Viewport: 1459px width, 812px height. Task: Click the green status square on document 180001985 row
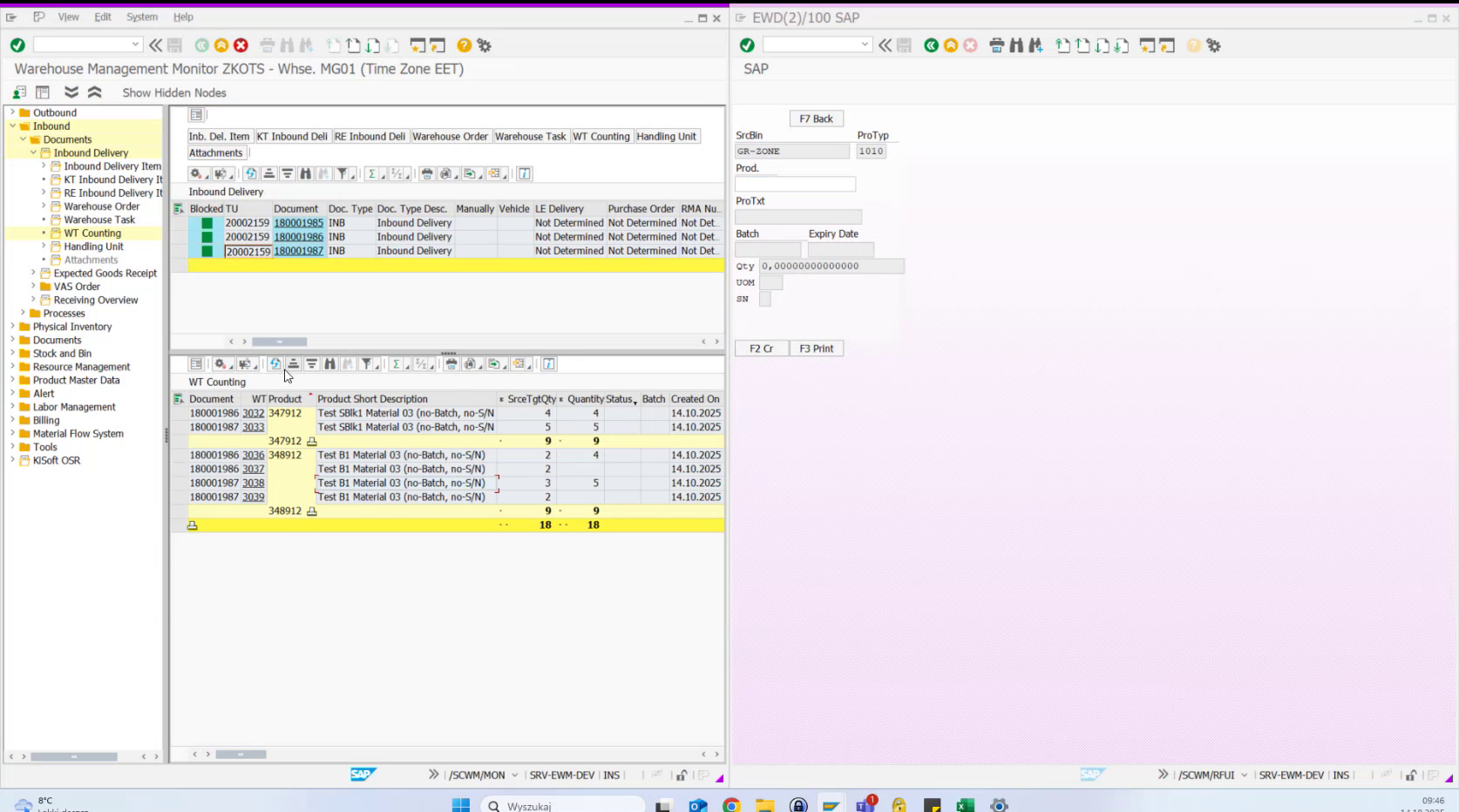206,223
